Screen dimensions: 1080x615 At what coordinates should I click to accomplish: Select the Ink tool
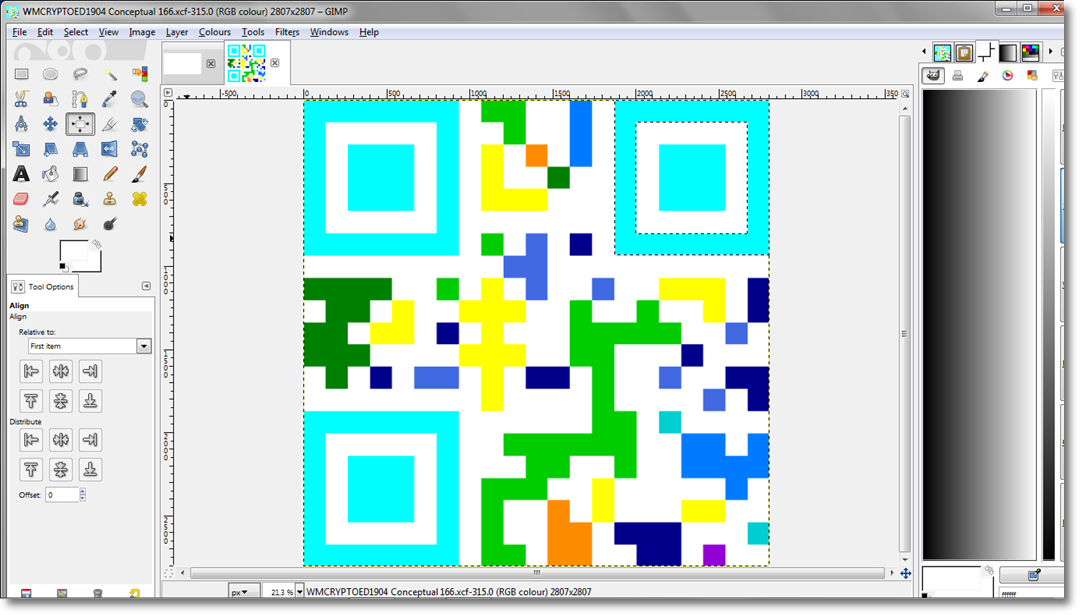[80, 199]
